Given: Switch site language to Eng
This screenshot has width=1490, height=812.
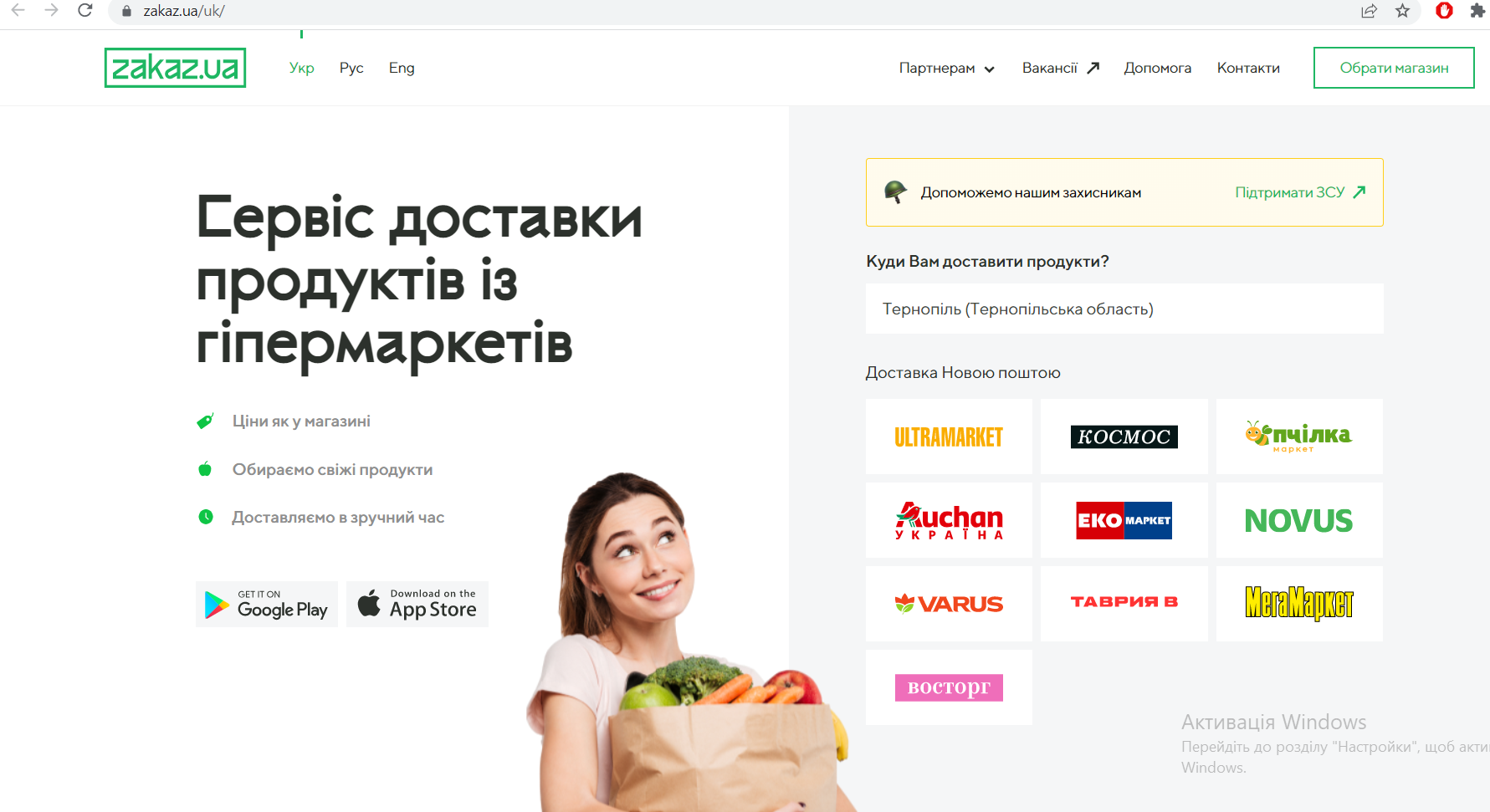Looking at the screenshot, I should coord(402,68).
